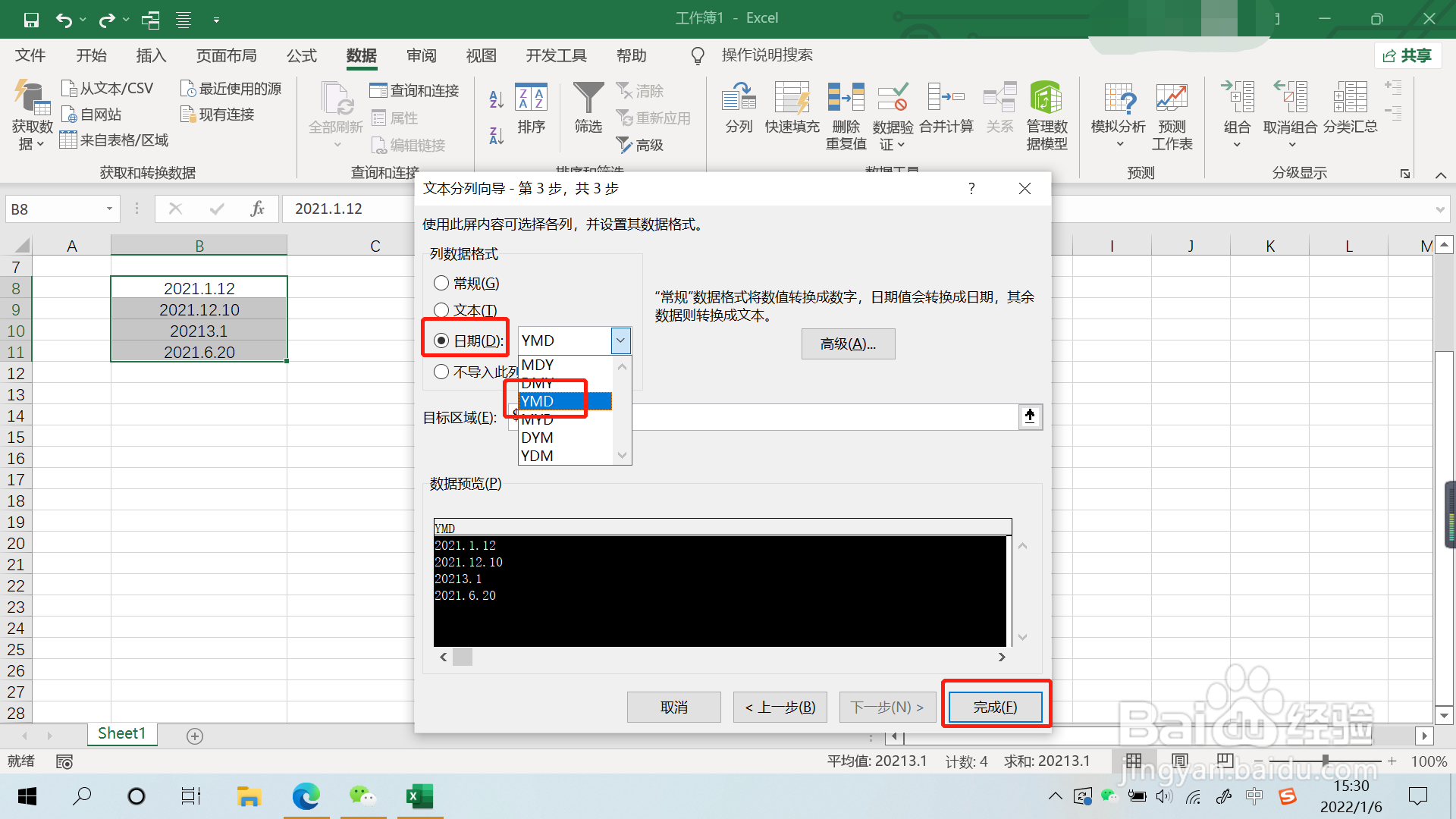Switch to the 公式 ribbon tab

(x=301, y=55)
